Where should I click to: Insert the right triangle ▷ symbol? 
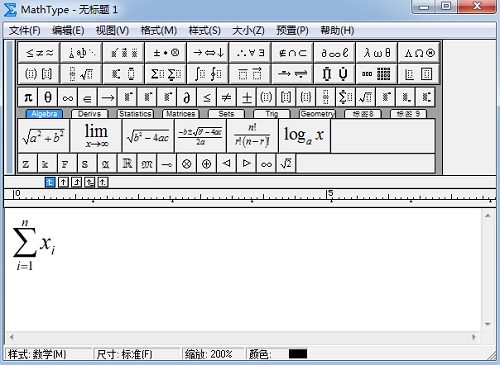click(246, 164)
